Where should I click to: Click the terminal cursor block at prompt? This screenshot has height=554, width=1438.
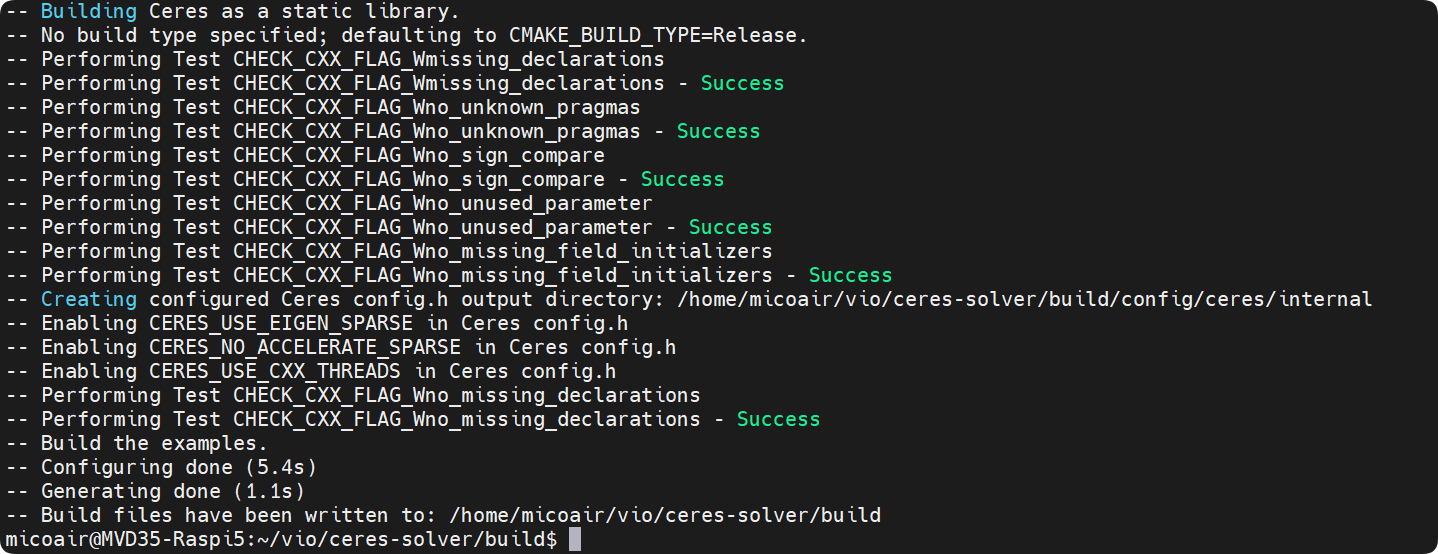[x=574, y=540]
